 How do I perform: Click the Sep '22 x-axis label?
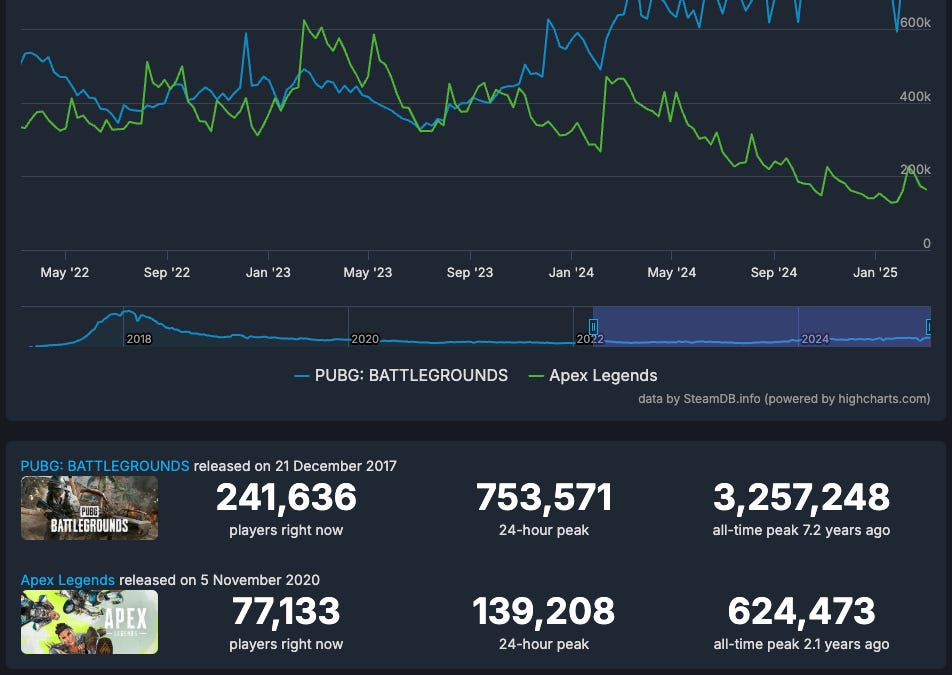click(167, 273)
